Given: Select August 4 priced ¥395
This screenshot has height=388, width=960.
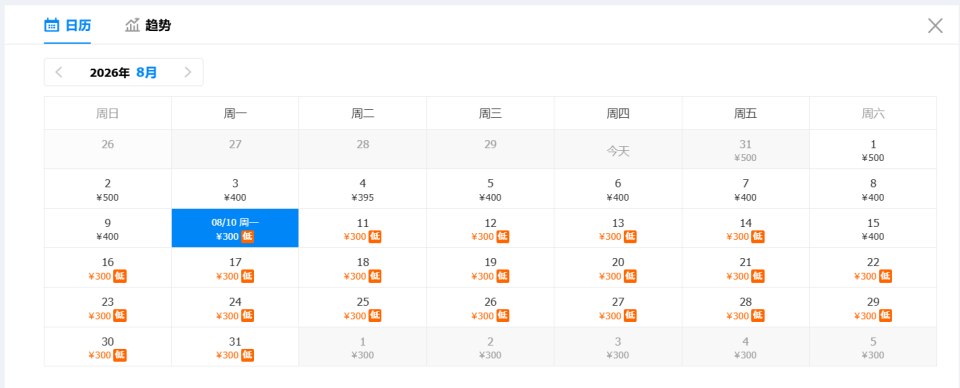Looking at the screenshot, I should point(363,189).
